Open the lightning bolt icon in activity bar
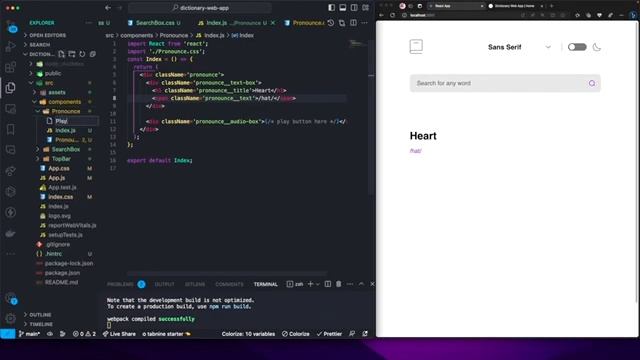 [11, 212]
